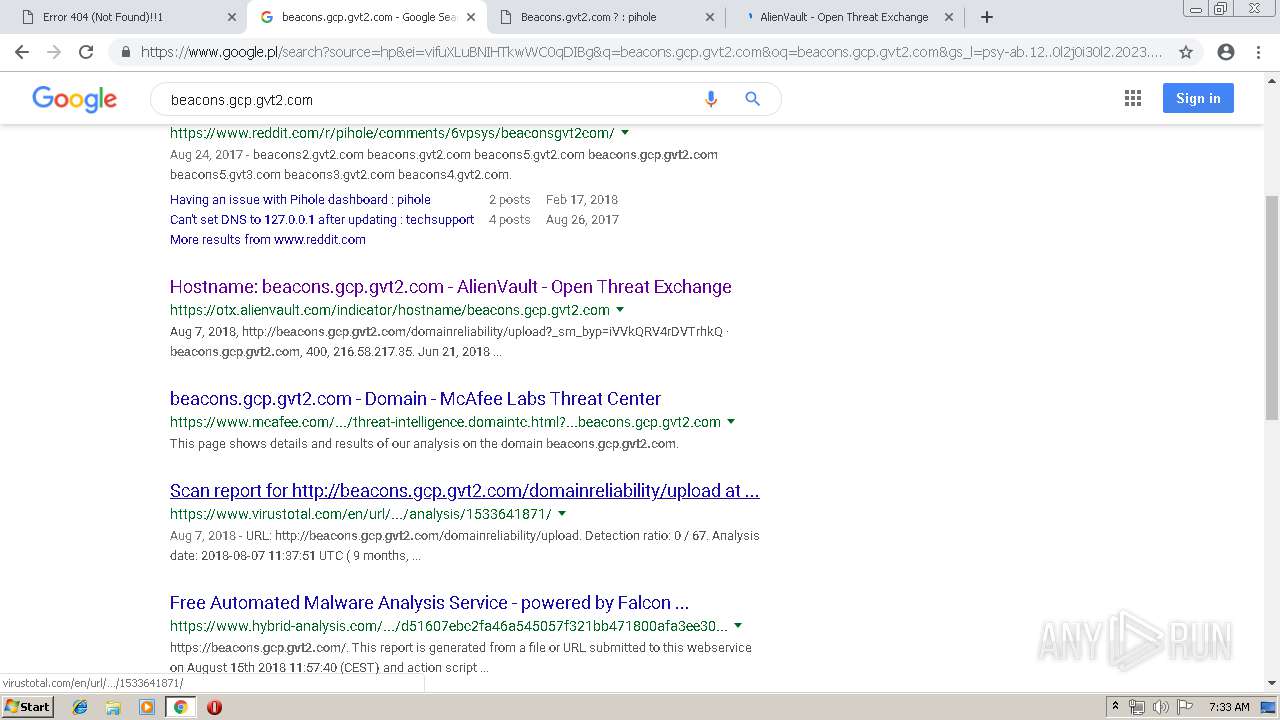The image size is (1280, 720).
Task: Select the beacons.gcp.gvt2.com Google Search tab
Action: pyautogui.click(x=367, y=17)
